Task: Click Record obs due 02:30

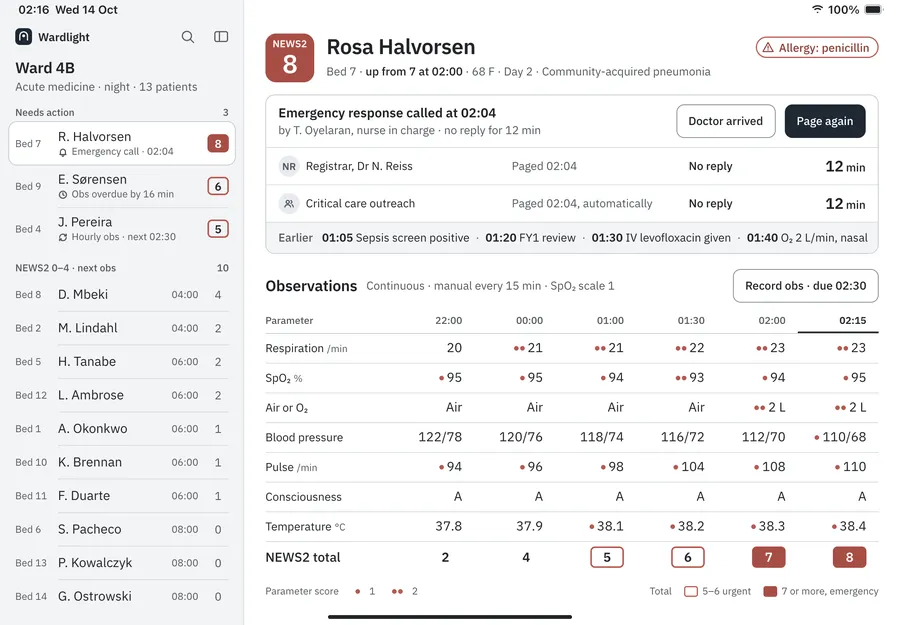Action: pos(805,286)
